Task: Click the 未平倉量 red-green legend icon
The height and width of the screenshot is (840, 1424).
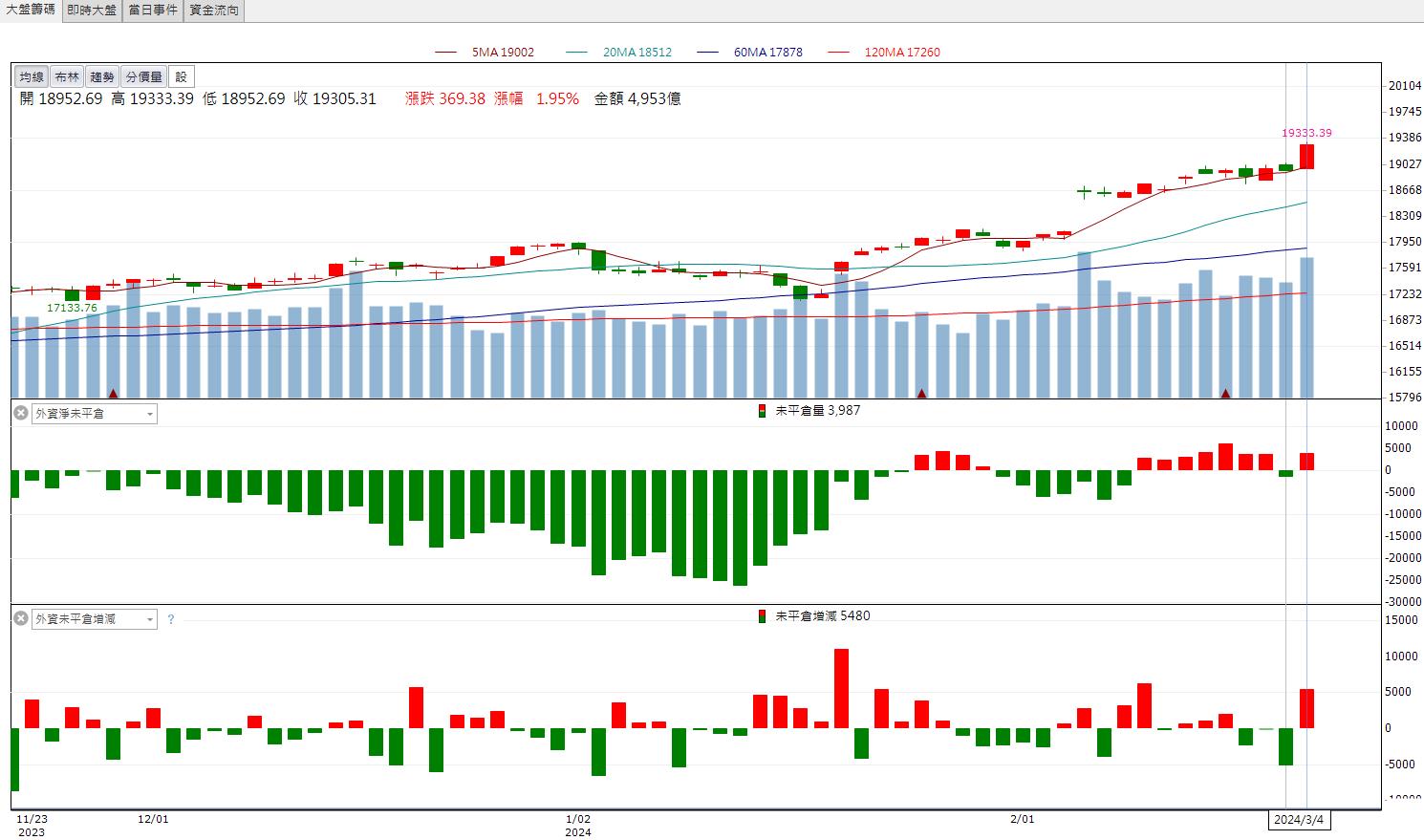Action: click(x=762, y=411)
